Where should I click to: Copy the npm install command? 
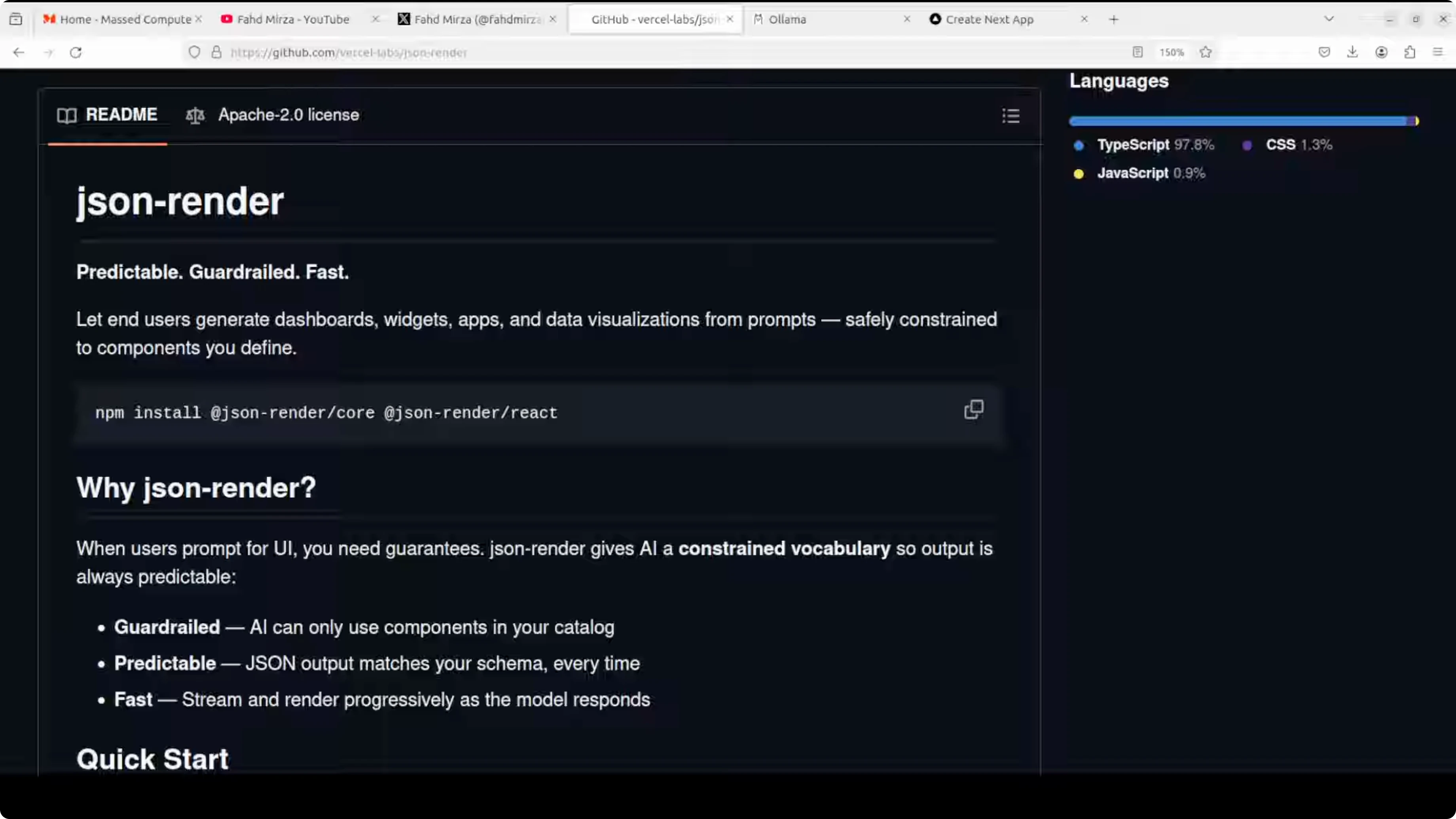tap(973, 409)
